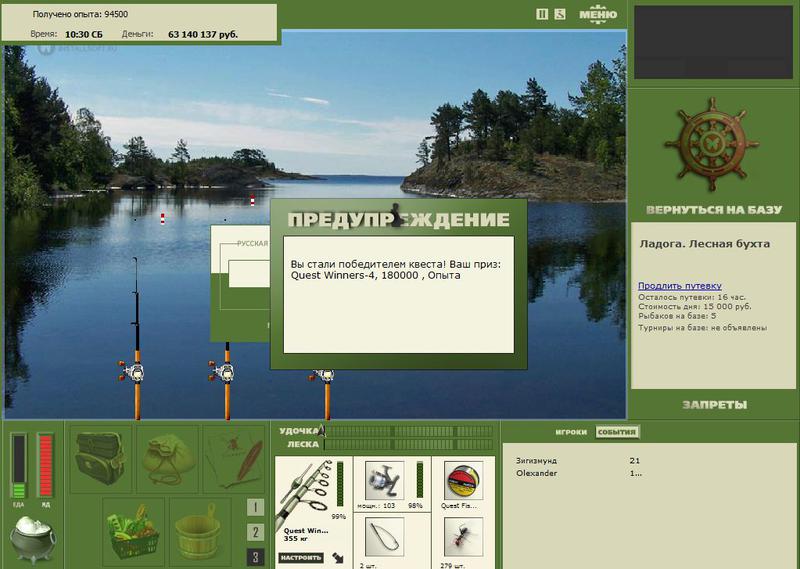
Task: Click the right red-white float on water
Action: tap(252, 200)
